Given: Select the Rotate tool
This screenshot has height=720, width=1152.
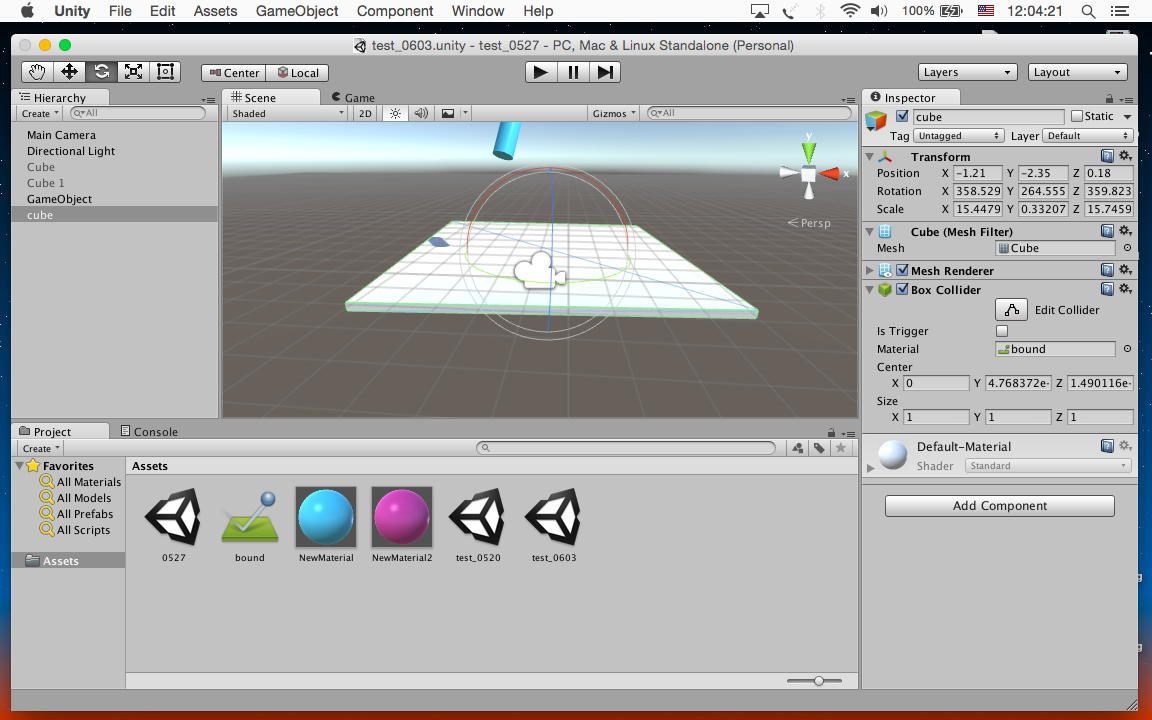Looking at the screenshot, I should coord(101,72).
